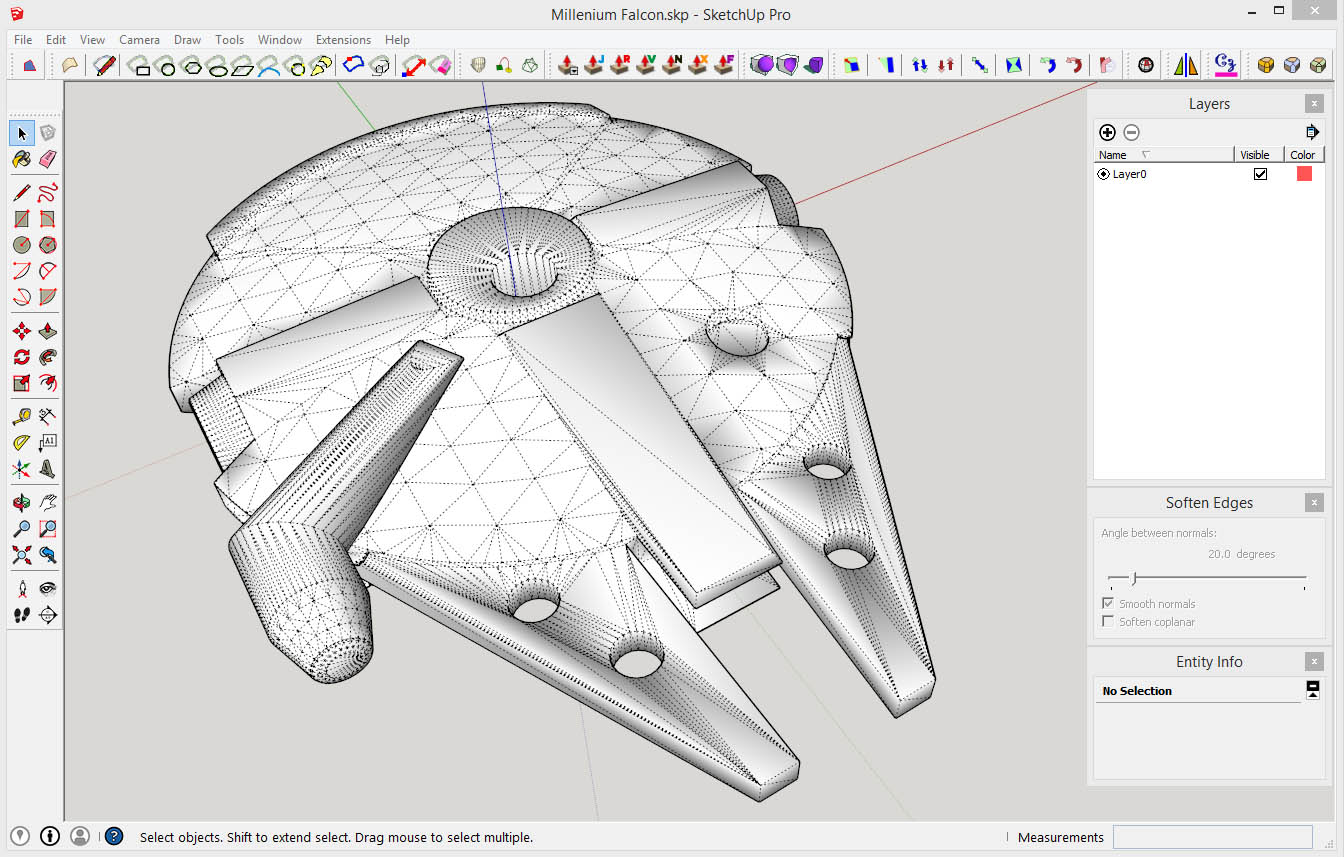Select the Layer0 active radio button
Viewport: 1344px width, 857px height.
click(x=1103, y=174)
